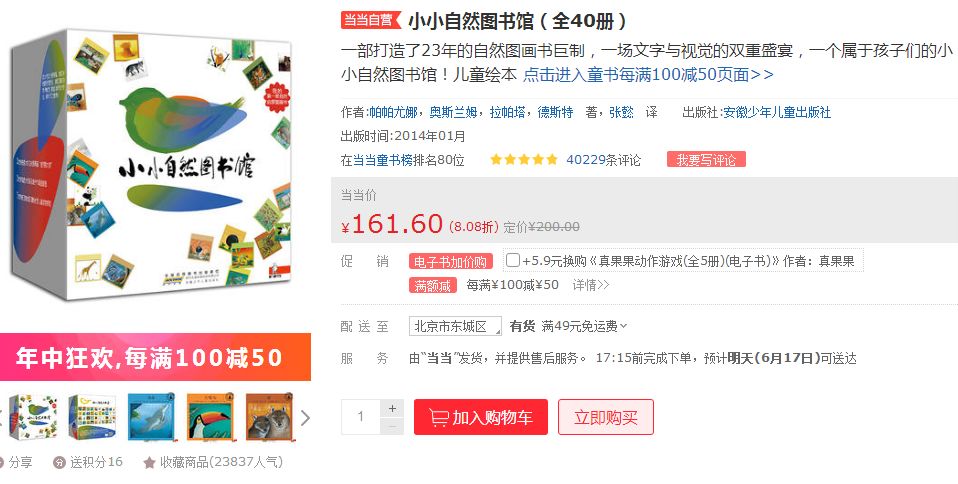Open the 北京市东城区 delivery location dropdown
Viewport: 958px width, 484px height.
(455, 326)
